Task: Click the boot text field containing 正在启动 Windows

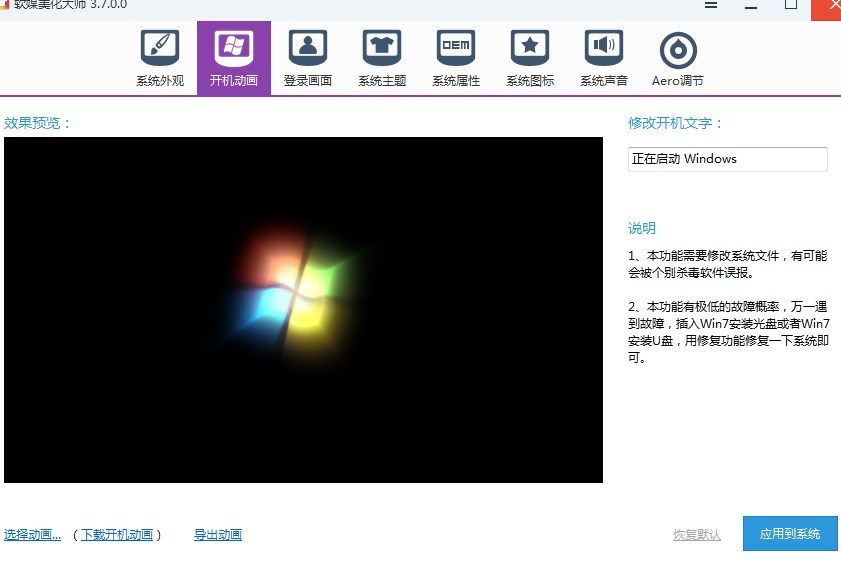Action: pos(727,159)
